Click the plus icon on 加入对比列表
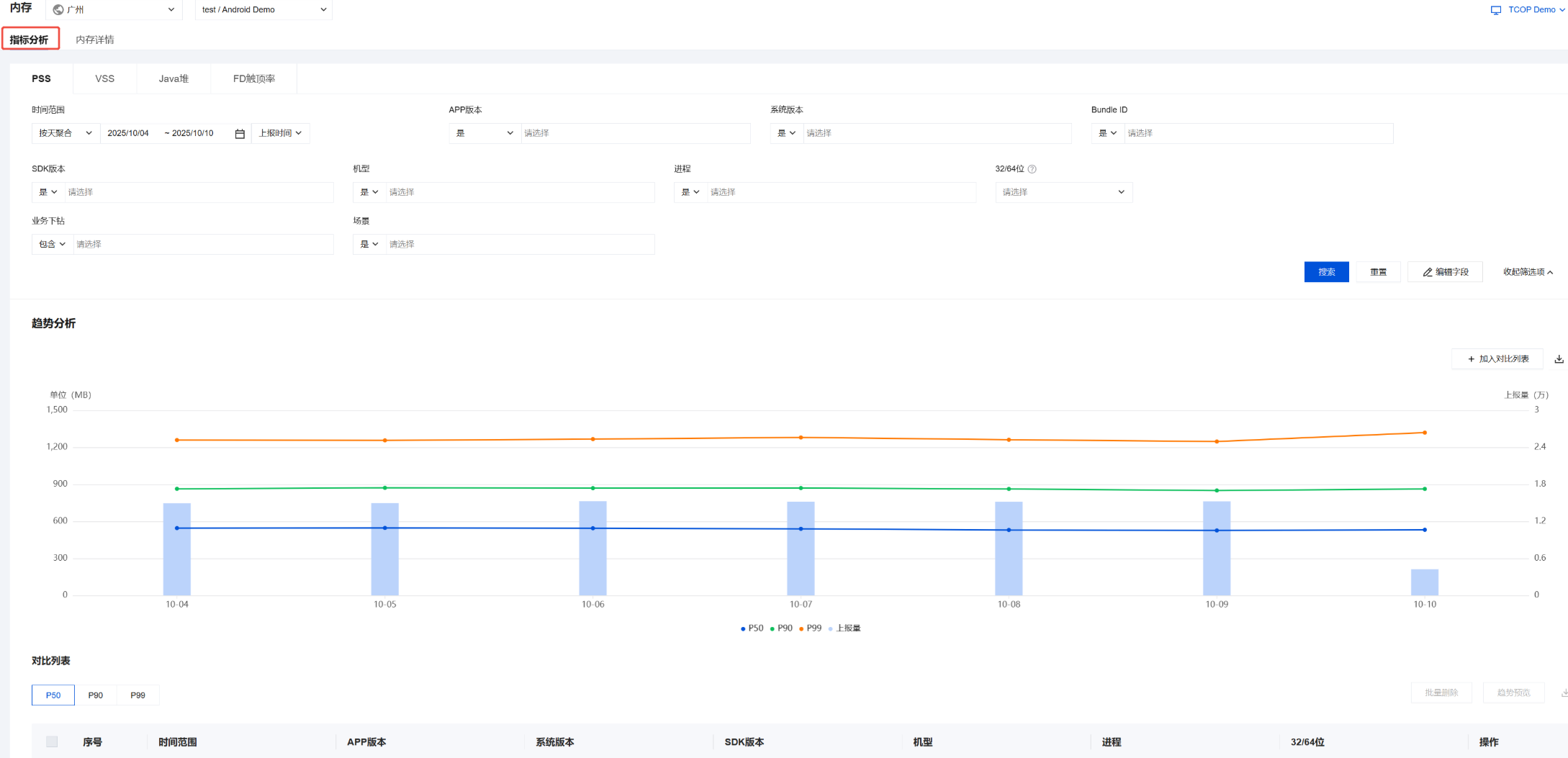 (x=1471, y=359)
